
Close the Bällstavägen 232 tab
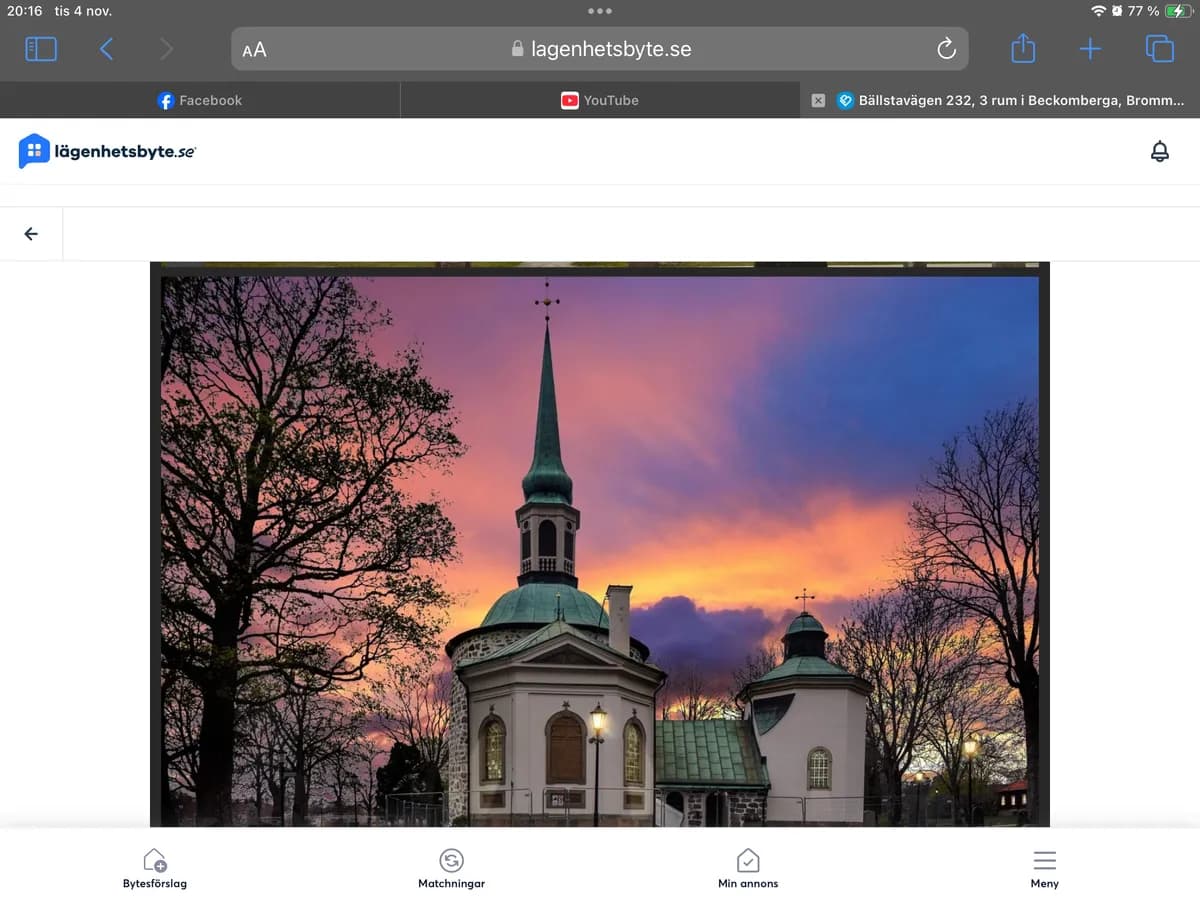818,100
